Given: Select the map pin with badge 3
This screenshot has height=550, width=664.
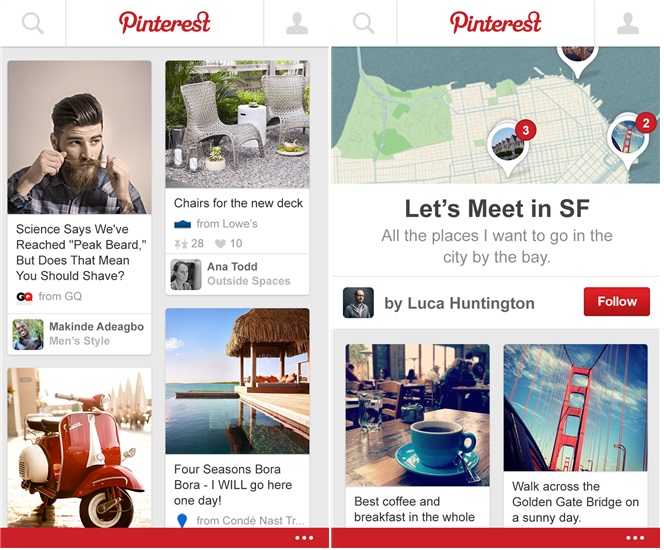Looking at the screenshot, I should coord(511,146).
